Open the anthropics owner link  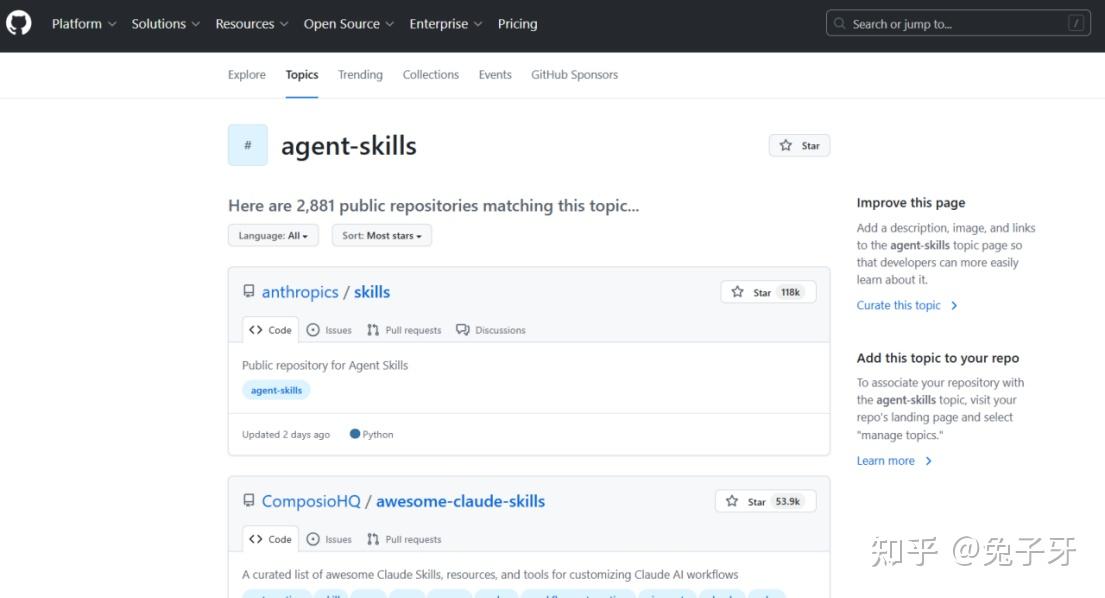[x=300, y=292]
